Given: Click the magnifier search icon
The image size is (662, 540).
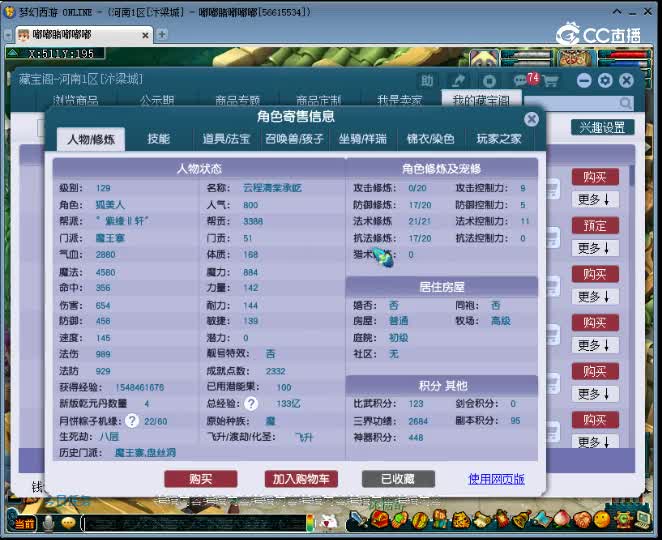Looking at the screenshot, I should pos(626,103).
